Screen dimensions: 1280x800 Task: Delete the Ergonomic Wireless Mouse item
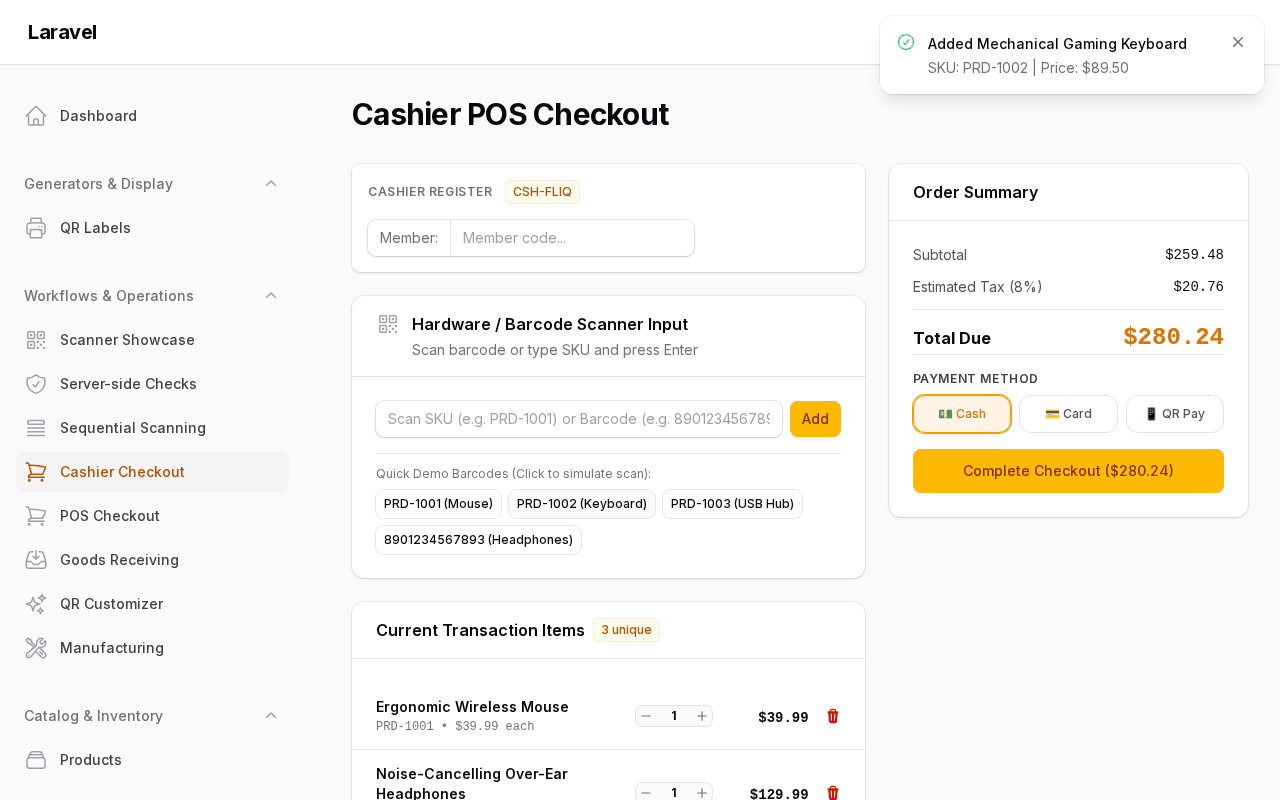coord(833,716)
